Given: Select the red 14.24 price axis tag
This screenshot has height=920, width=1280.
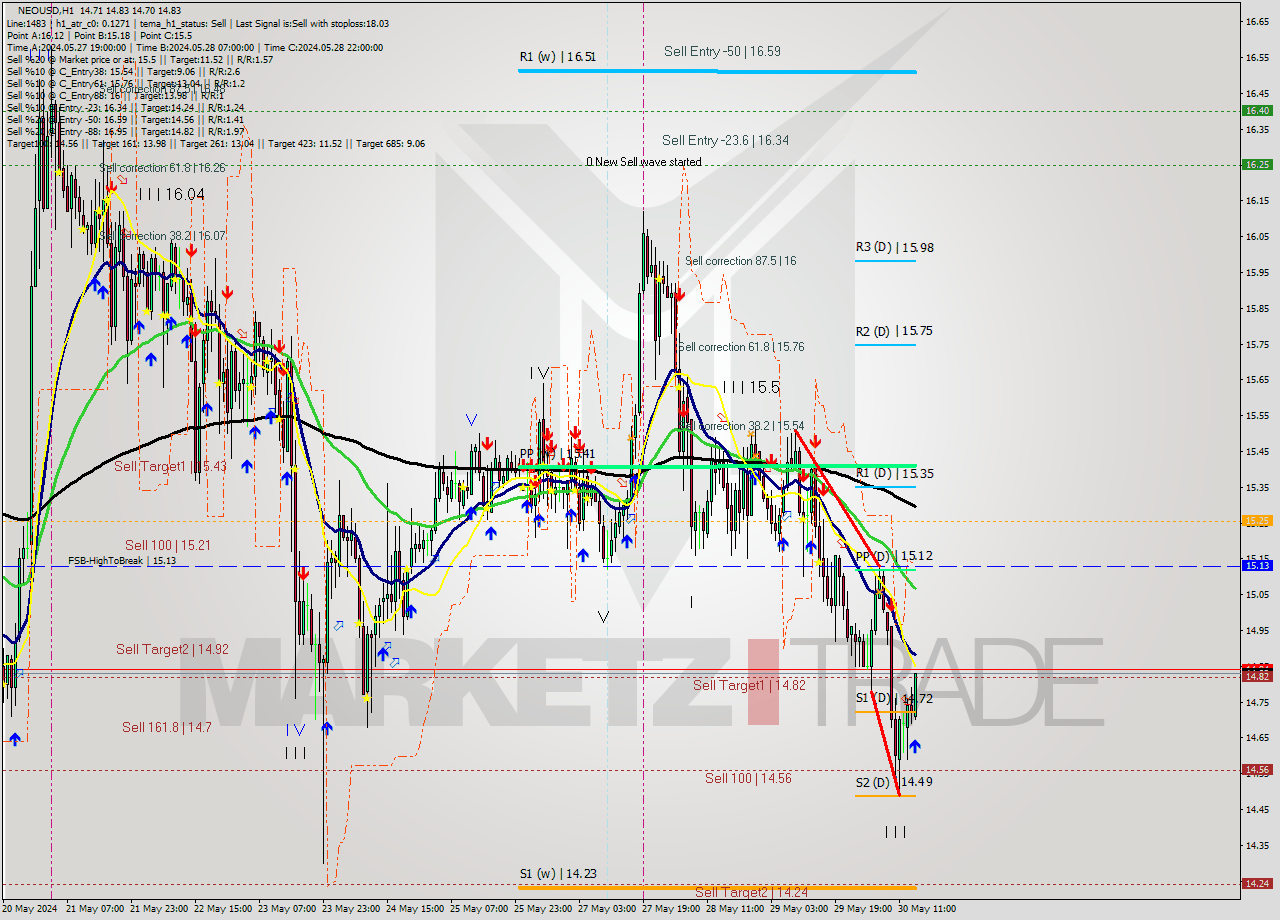Looking at the screenshot, I should tap(1257, 883).
